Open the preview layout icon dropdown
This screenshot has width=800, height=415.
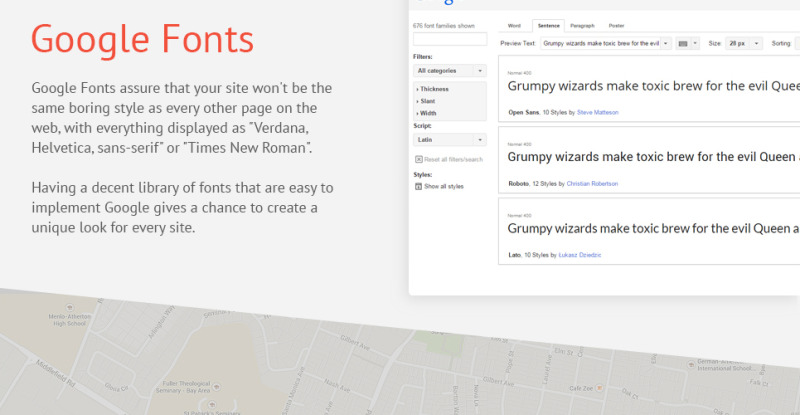(688, 44)
